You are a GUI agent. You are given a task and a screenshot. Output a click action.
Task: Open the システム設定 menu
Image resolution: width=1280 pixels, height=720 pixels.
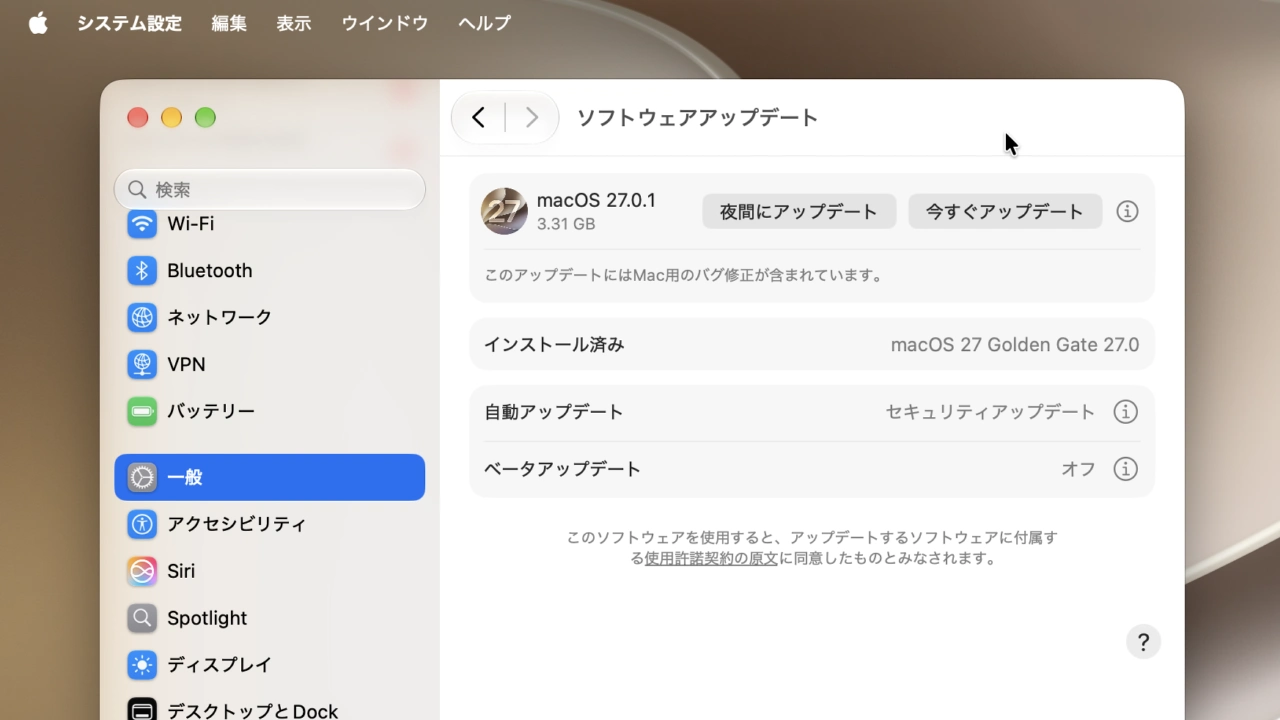coord(129,23)
